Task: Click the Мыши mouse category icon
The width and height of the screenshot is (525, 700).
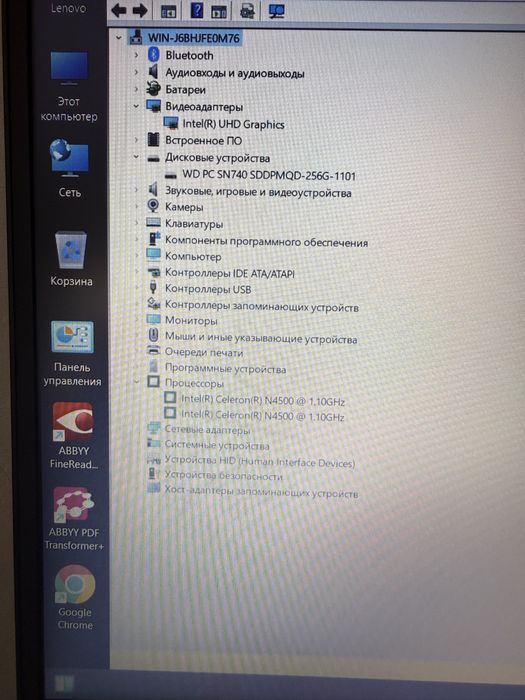Action: pos(153,335)
